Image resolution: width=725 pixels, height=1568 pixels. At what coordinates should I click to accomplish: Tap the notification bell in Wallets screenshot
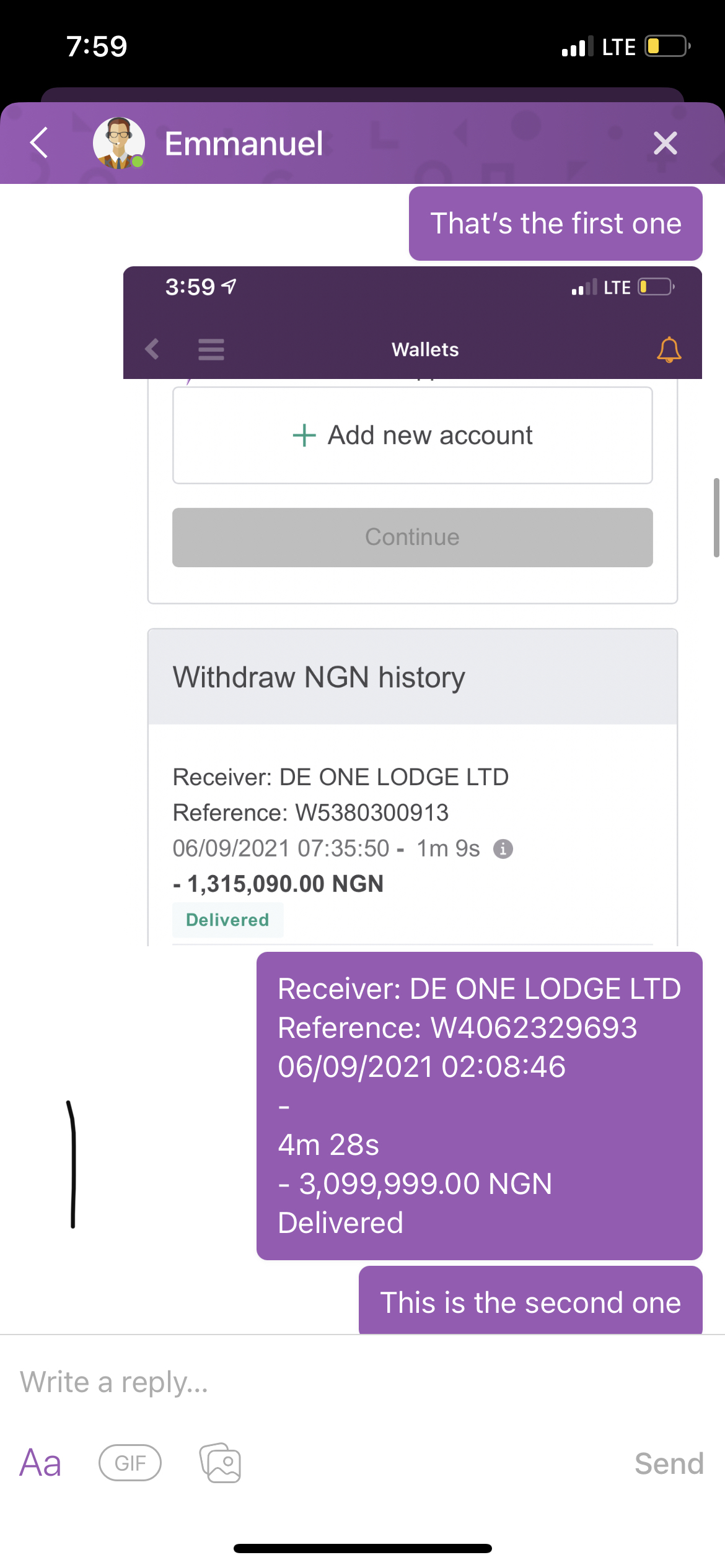[669, 349]
